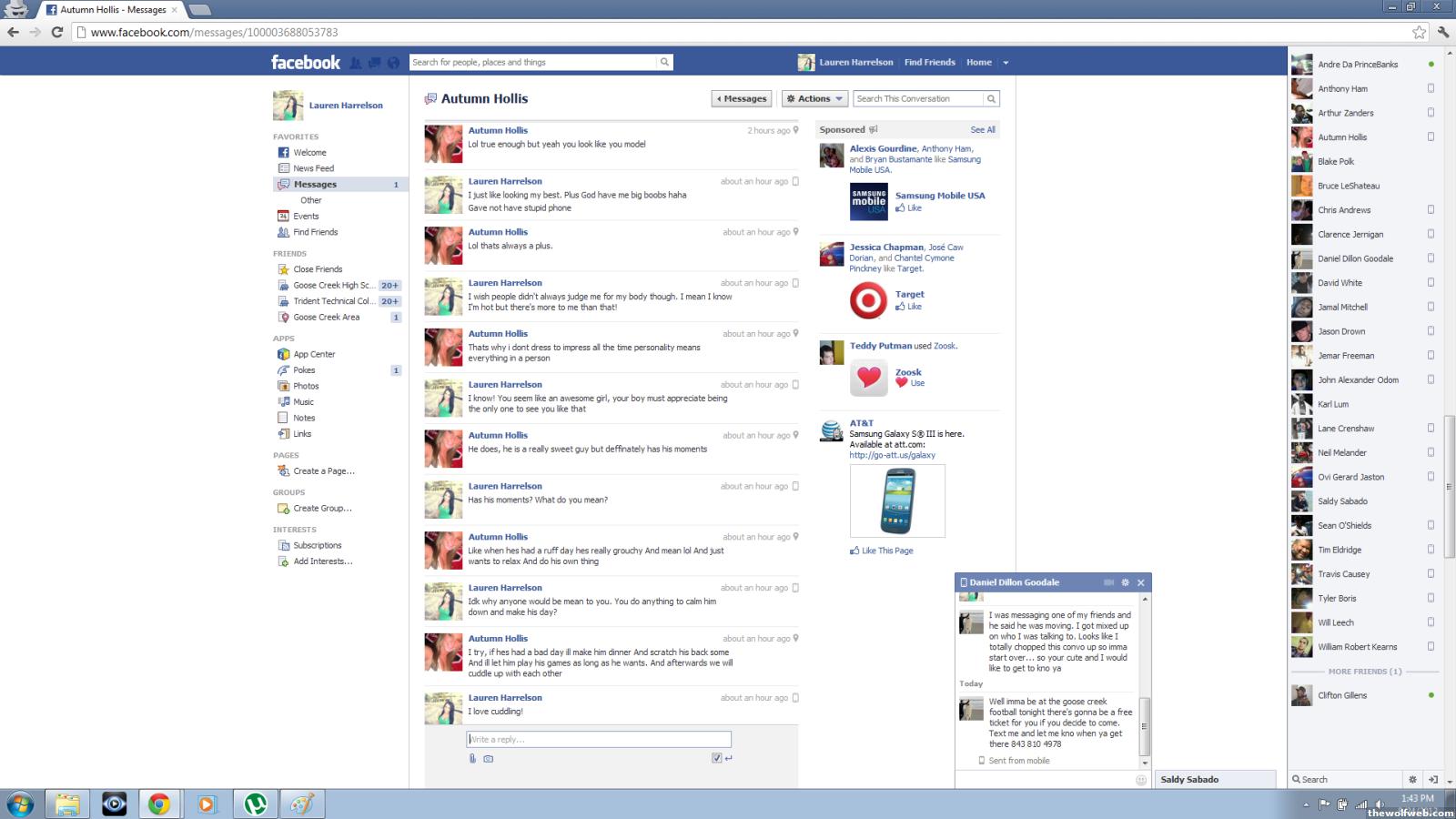Viewport: 1456px width, 819px height.
Task: Click the camera add photo icon
Action: coord(489,758)
